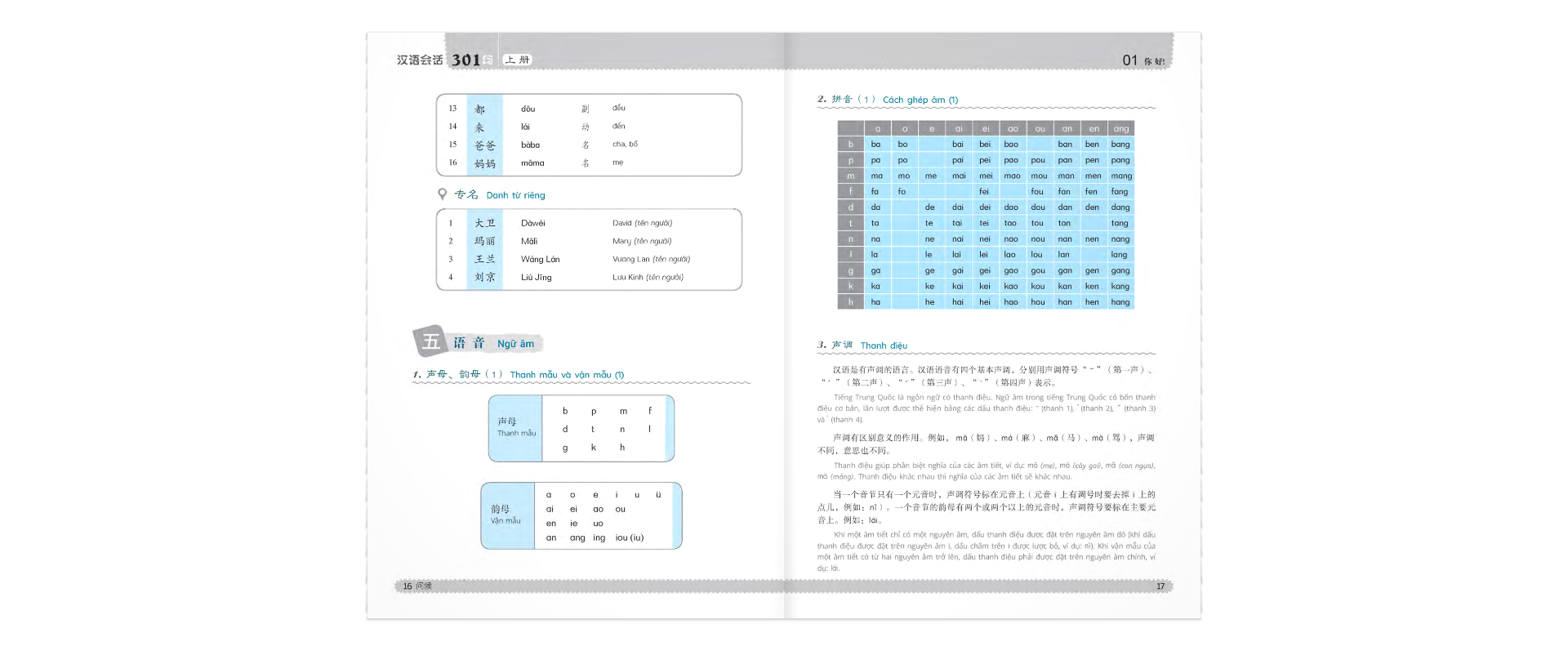Click the 上册 volume badge in header
The width and height of the screenshot is (1568, 651).
pos(517,60)
